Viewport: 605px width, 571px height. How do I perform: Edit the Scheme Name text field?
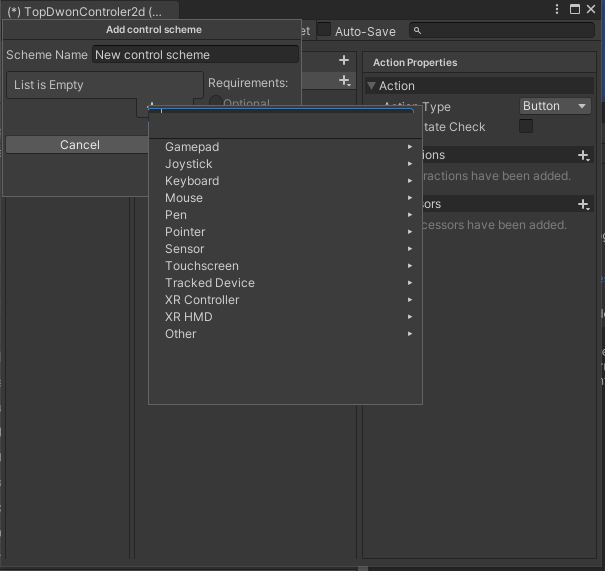coord(195,55)
